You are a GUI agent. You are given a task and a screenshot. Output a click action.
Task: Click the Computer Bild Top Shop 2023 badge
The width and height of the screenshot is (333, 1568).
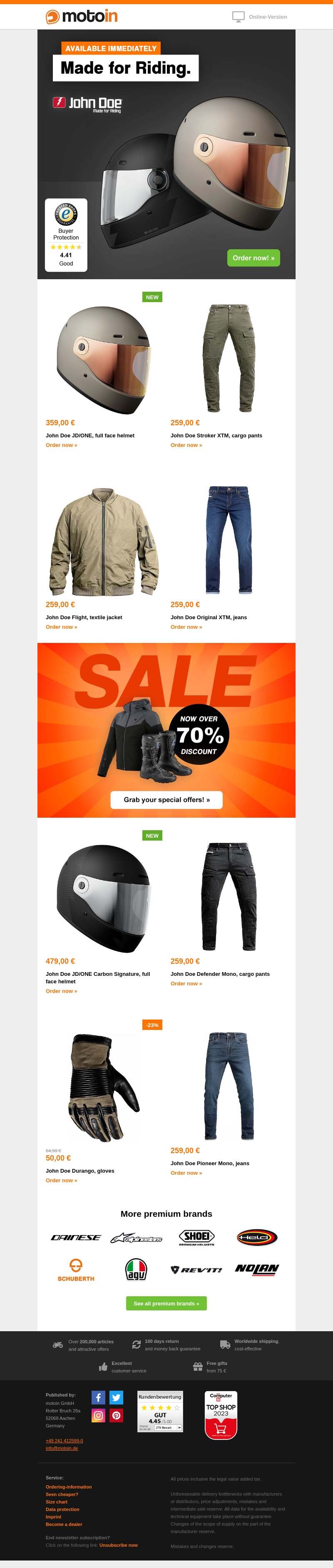click(221, 1415)
